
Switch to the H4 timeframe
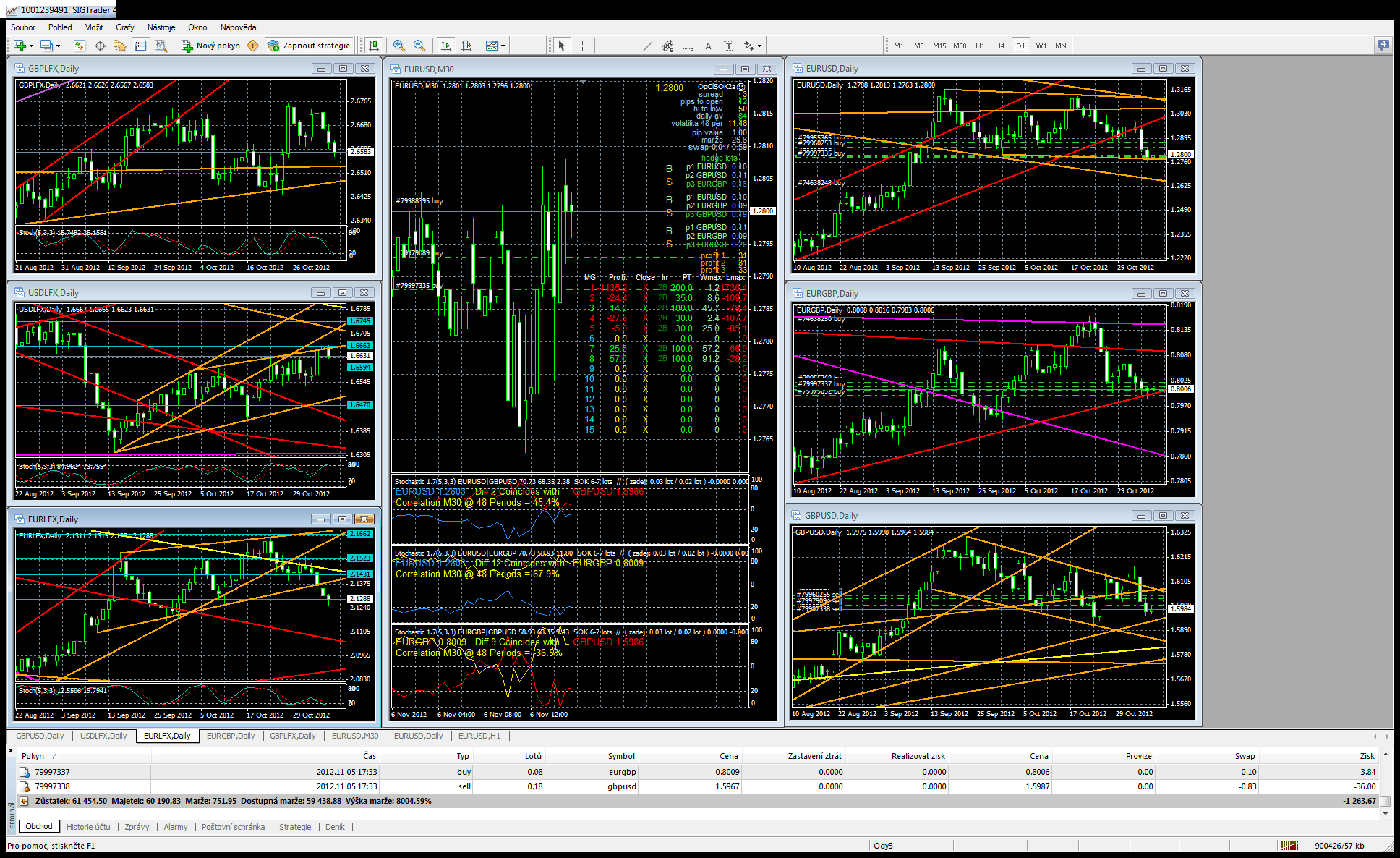tap(1000, 46)
